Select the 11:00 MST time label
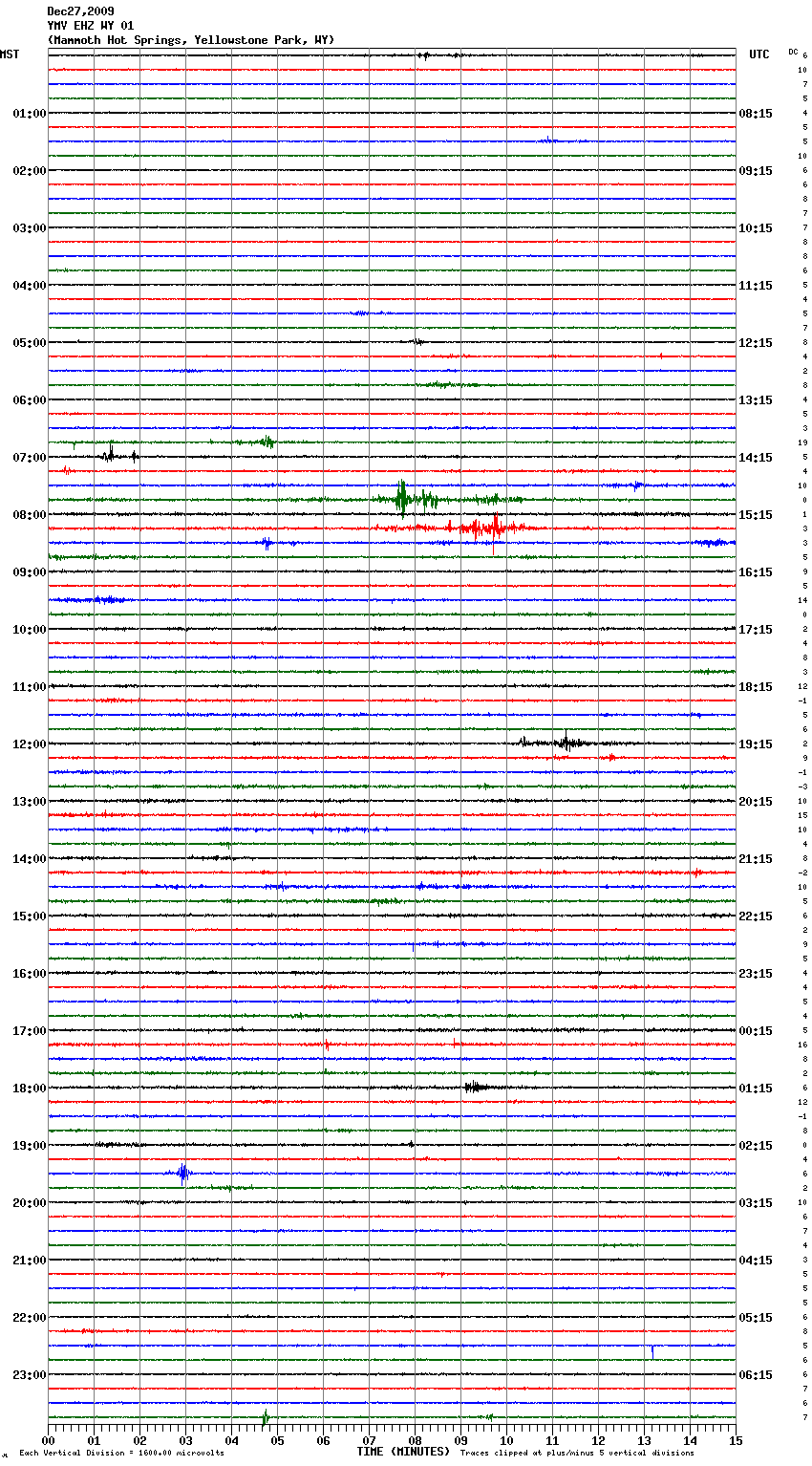Viewport: 812px width, 1466px height. point(29,687)
